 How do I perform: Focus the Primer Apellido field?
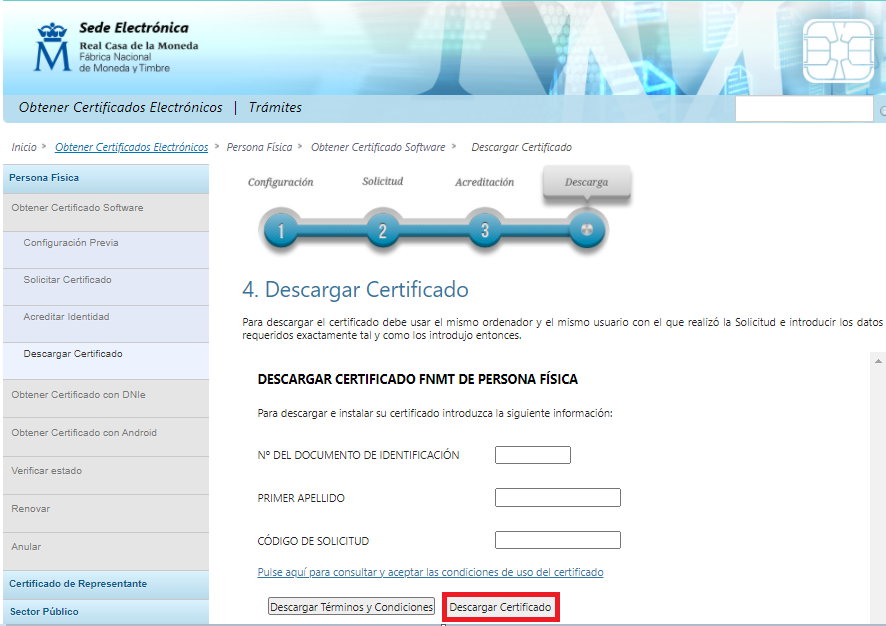coord(558,497)
